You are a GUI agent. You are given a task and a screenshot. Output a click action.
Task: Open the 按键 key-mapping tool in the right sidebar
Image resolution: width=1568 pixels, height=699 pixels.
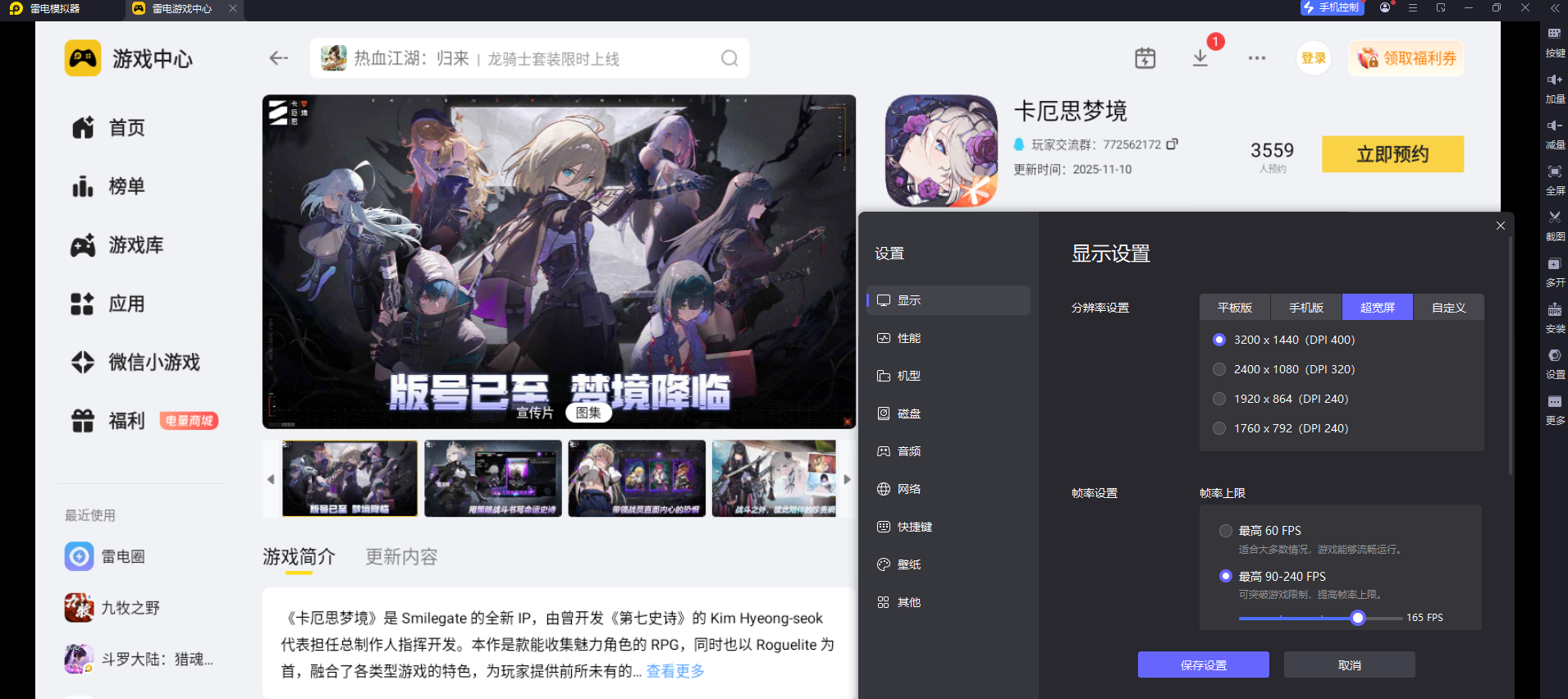coord(1555,41)
